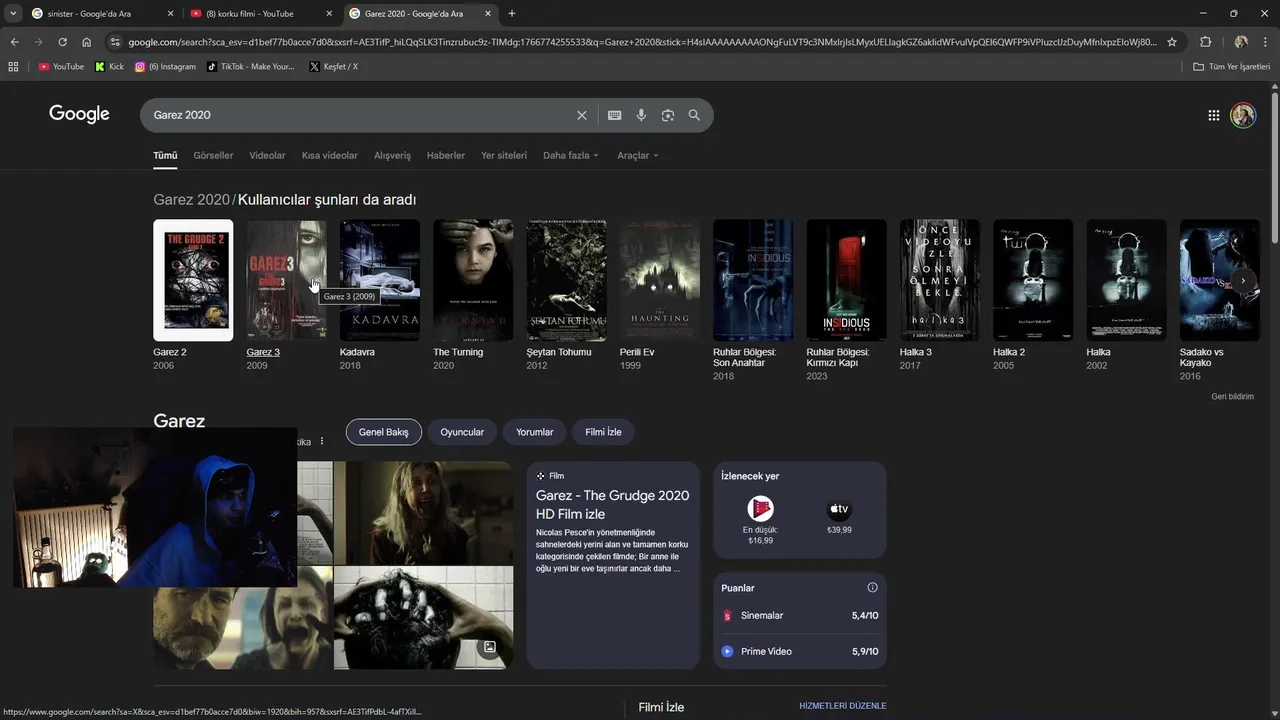Viewport: 1280px width, 720px height.
Task: Start voice search with the microphone
Action: [641, 115]
